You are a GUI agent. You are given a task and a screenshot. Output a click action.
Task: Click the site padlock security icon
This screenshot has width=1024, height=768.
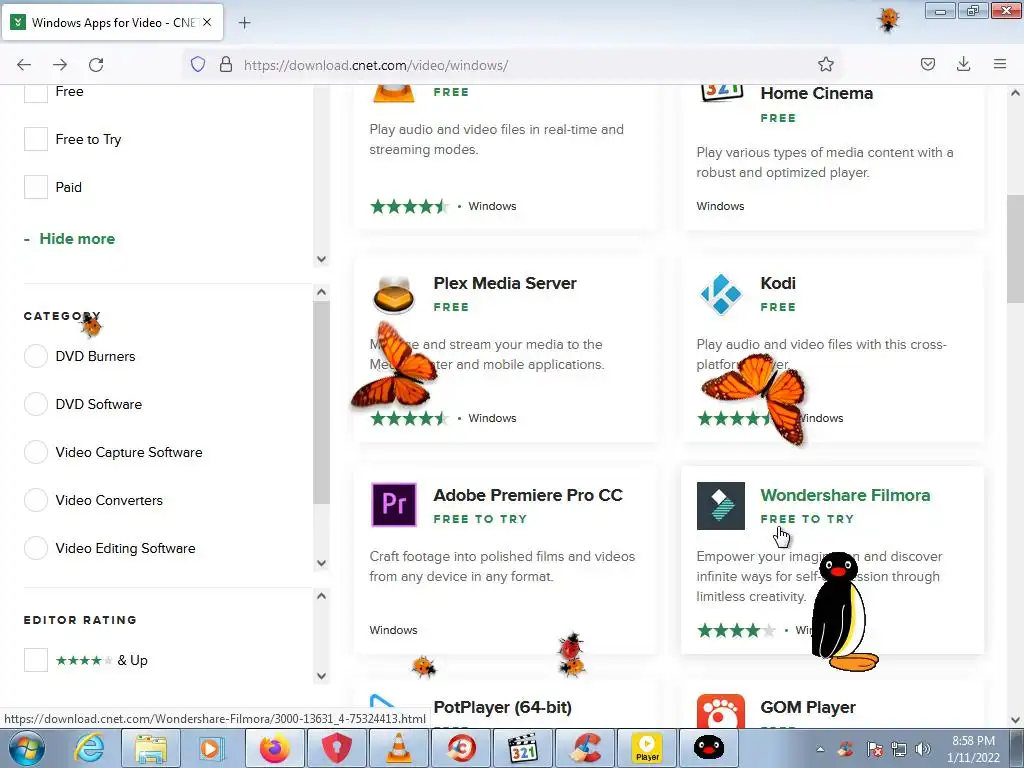pos(226,64)
